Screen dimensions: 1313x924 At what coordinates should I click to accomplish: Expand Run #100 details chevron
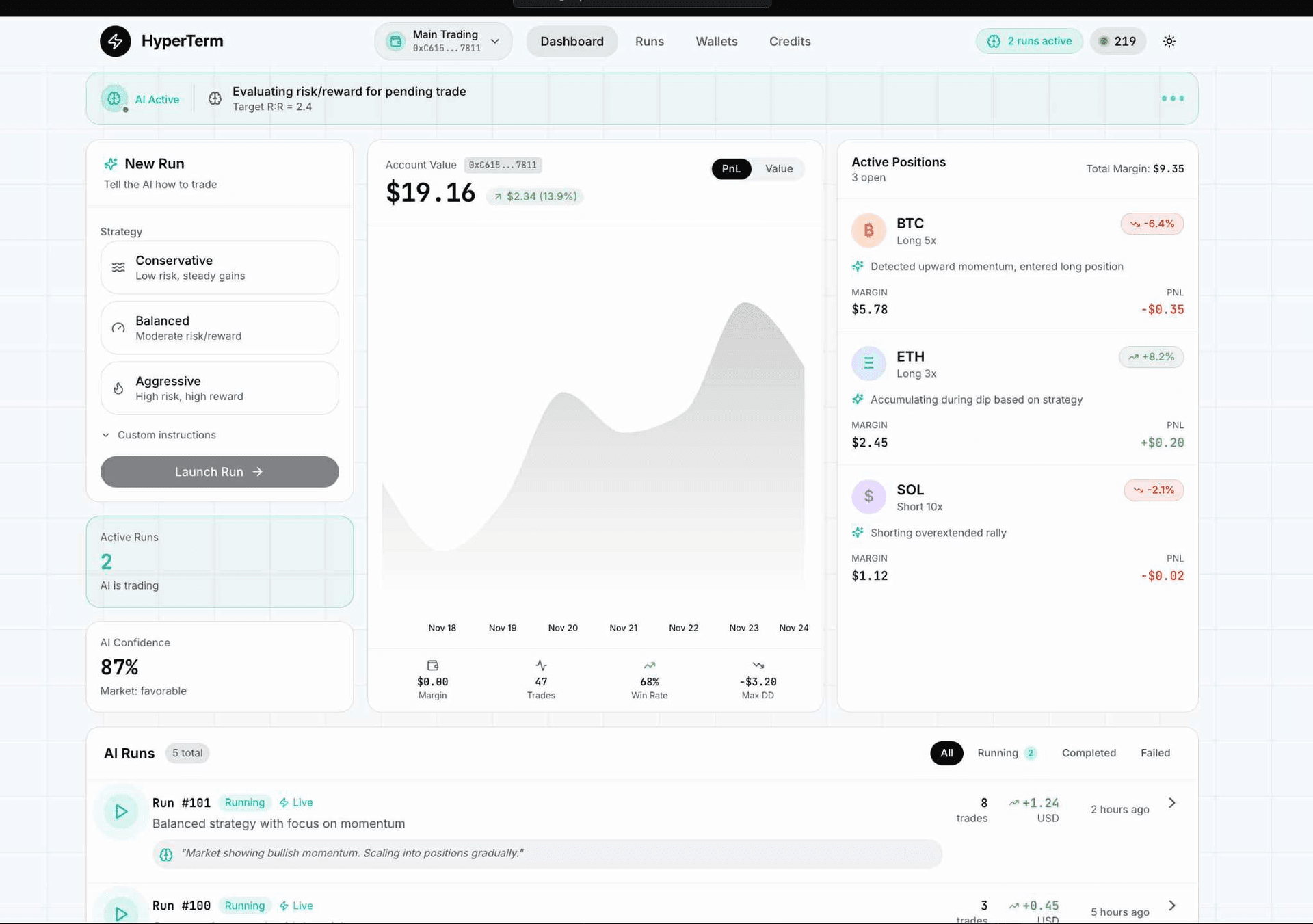click(1172, 906)
